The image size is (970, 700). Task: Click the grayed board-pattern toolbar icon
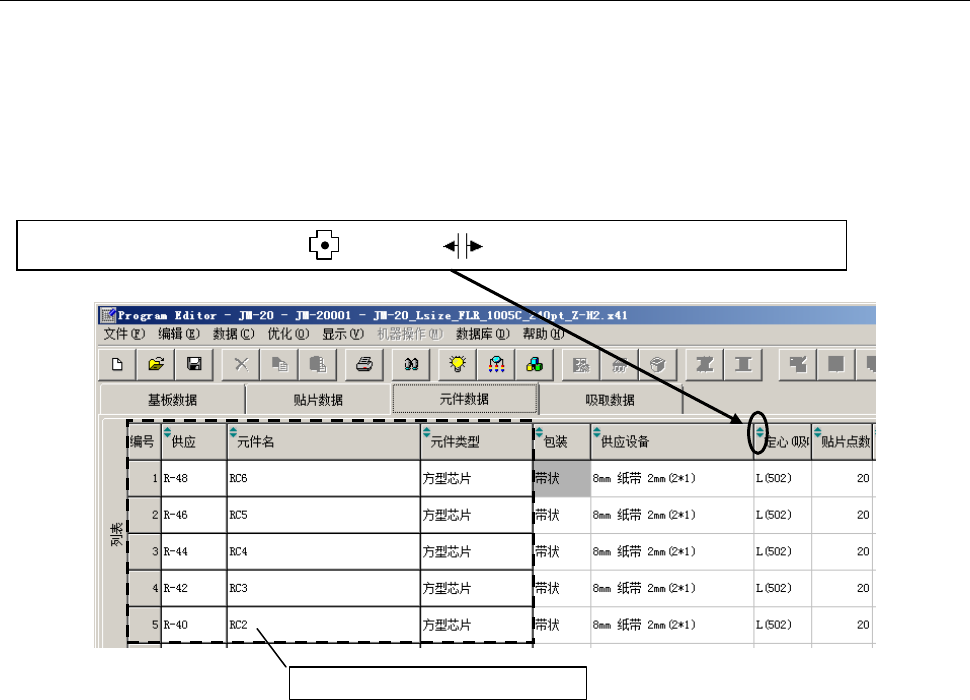coord(581,364)
